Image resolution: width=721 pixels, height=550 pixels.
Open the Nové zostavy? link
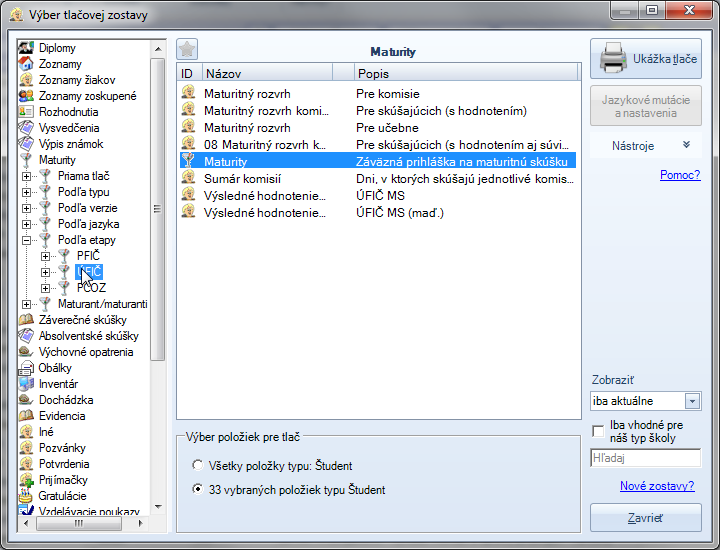(657, 486)
